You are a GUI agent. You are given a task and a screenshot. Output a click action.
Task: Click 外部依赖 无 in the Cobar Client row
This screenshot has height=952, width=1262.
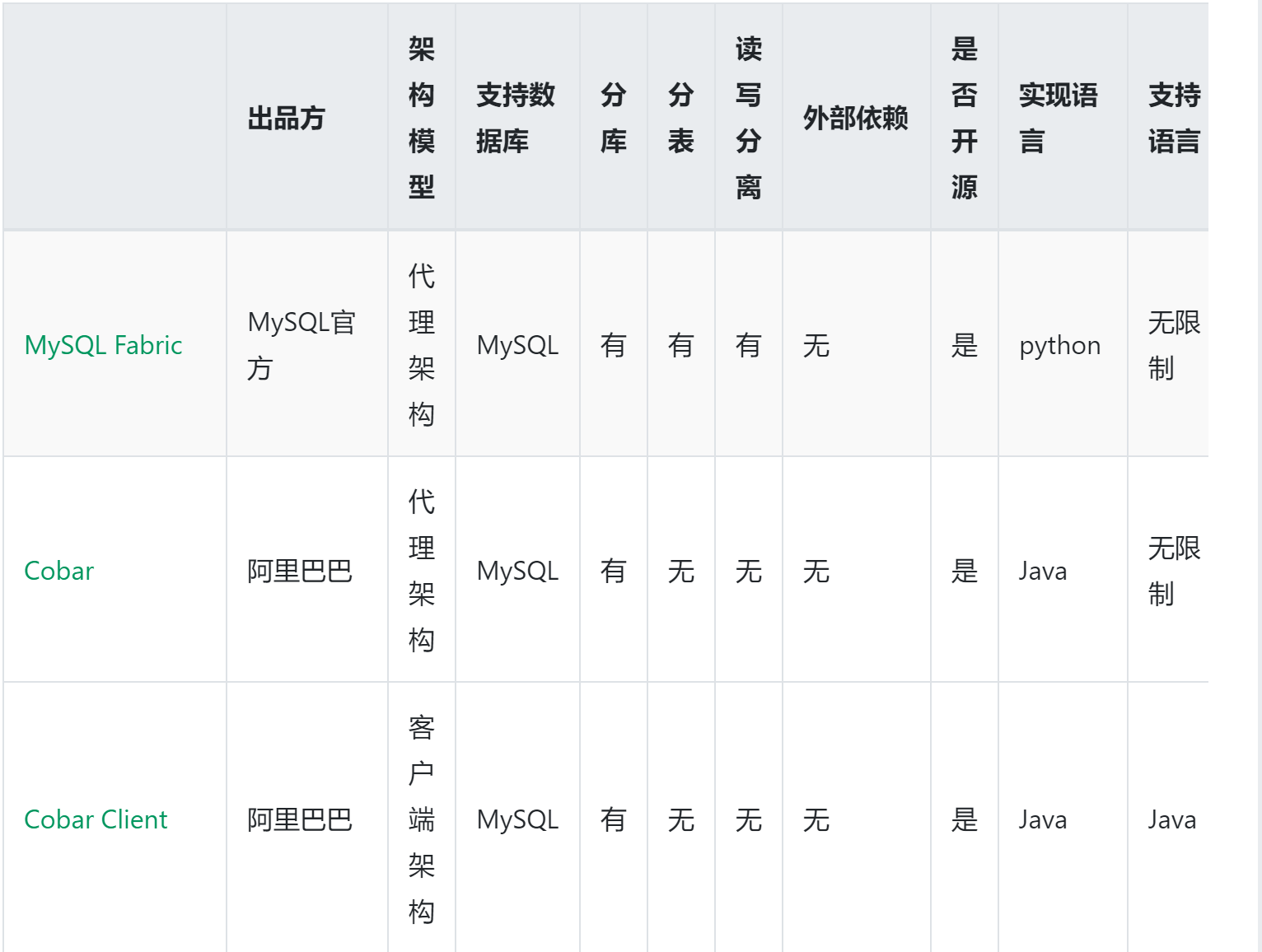pyautogui.click(x=816, y=819)
